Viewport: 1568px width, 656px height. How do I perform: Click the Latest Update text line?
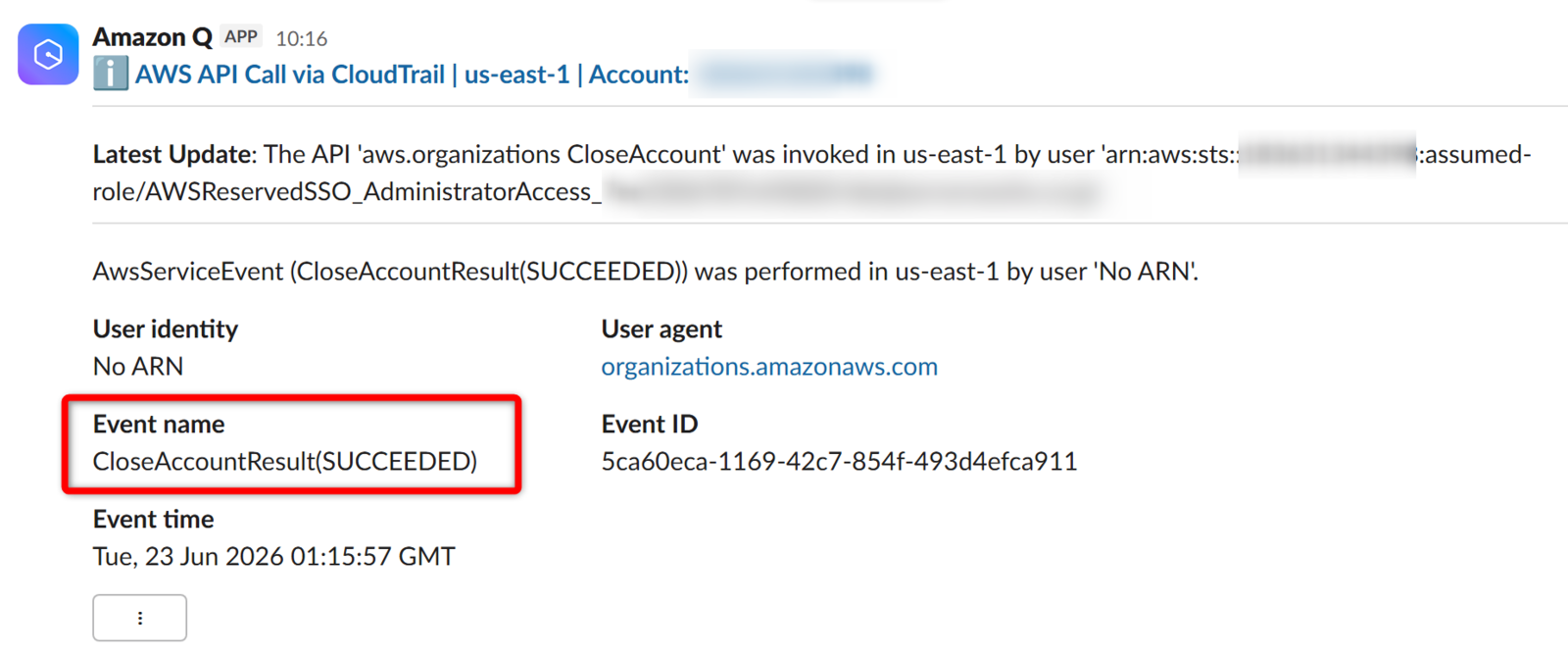tap(811, 173)
